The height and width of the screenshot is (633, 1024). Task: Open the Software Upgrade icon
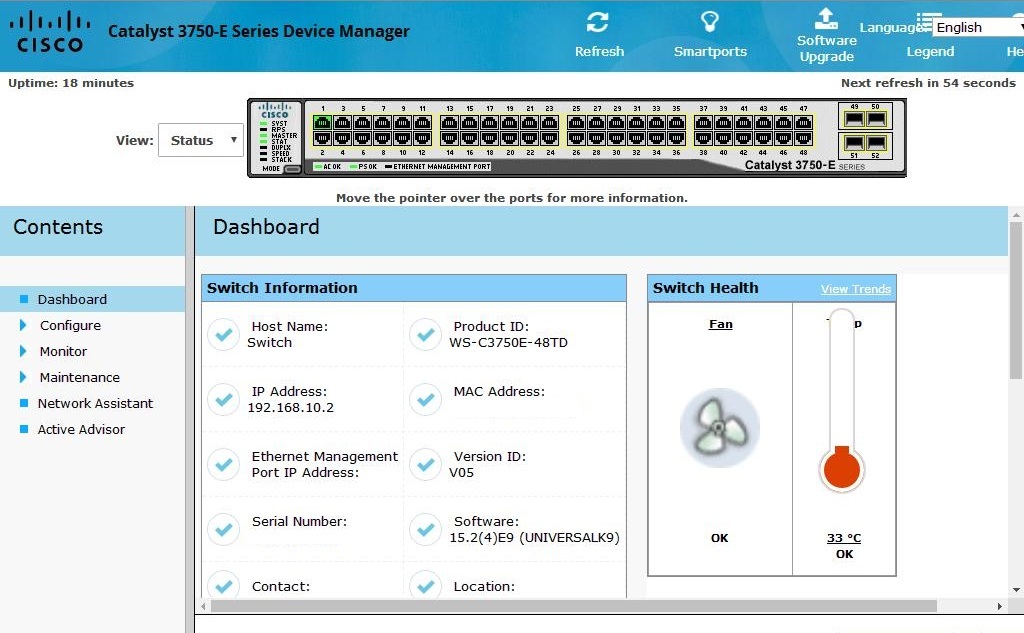click(x=826, y=18)
